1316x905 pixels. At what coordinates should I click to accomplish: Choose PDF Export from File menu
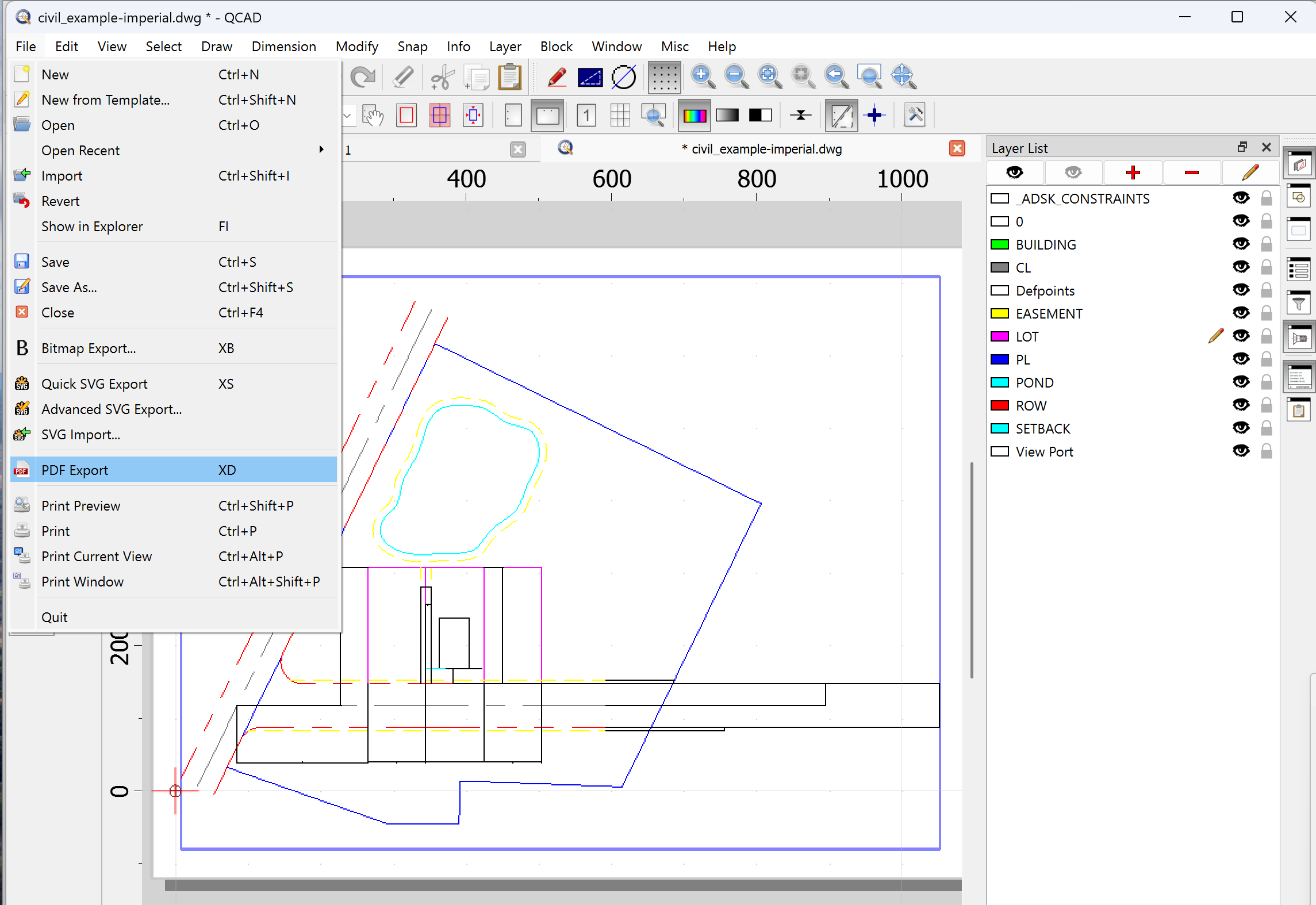(75, 470)
